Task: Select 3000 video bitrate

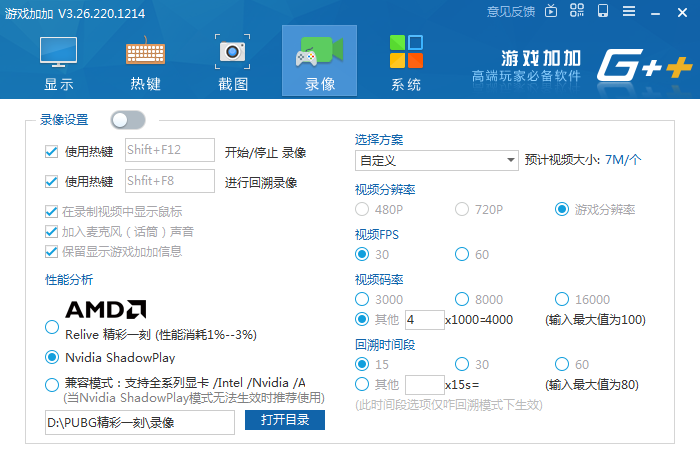Action: click(362, 300)
